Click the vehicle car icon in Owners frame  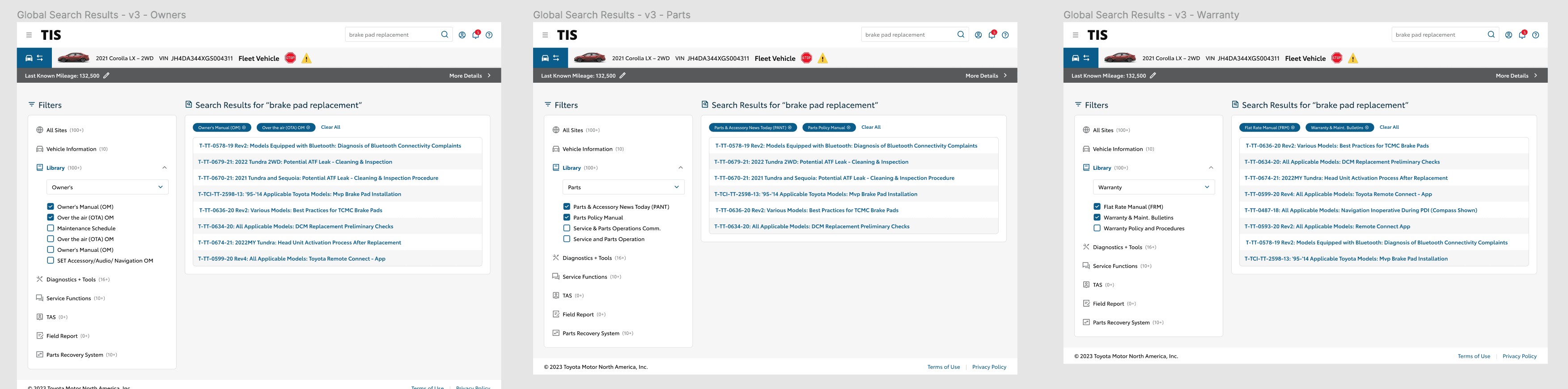pyautogui.click(x=29, y=58)
